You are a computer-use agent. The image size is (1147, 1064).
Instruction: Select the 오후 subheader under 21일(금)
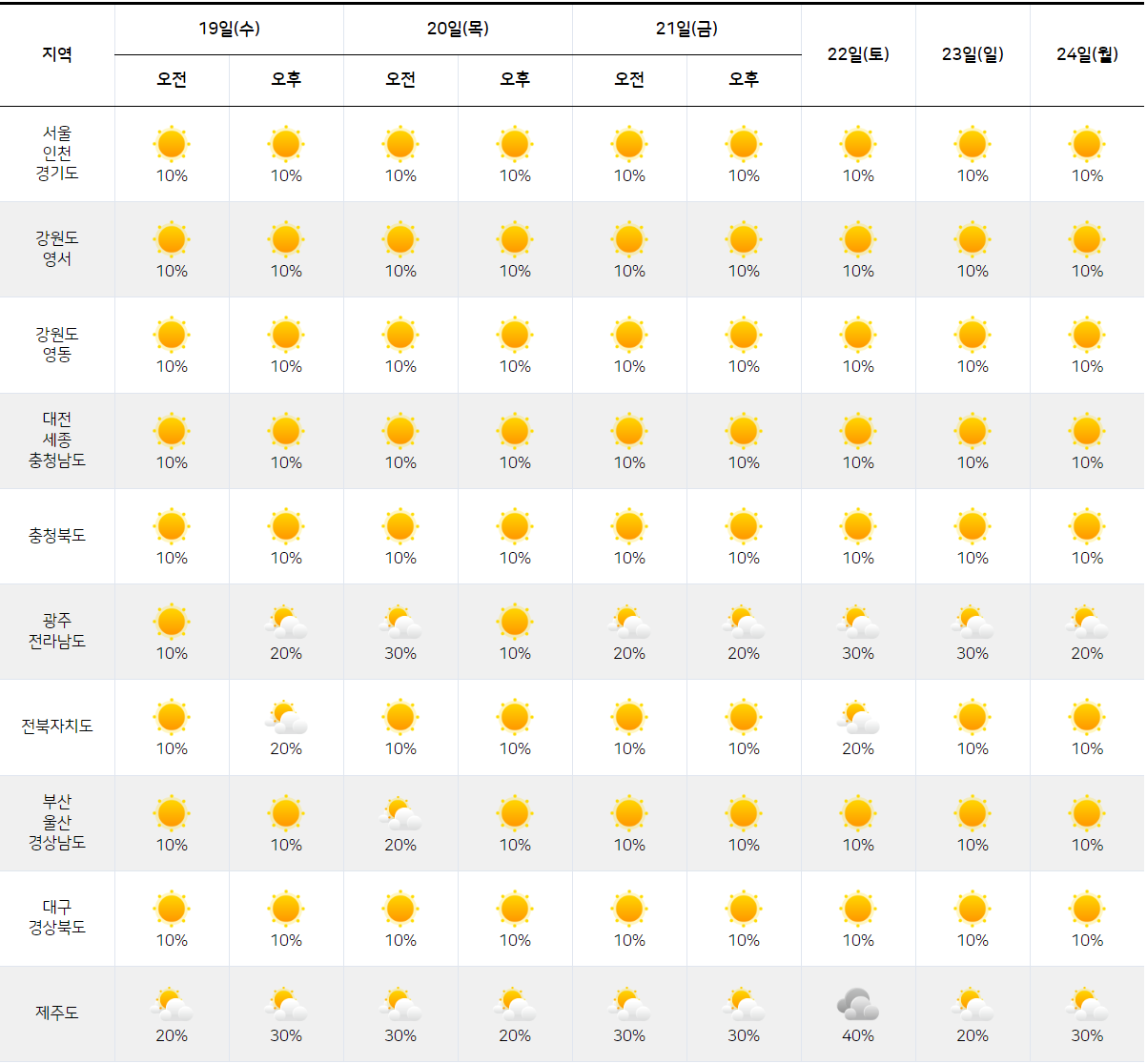click(x=744, y=80)
